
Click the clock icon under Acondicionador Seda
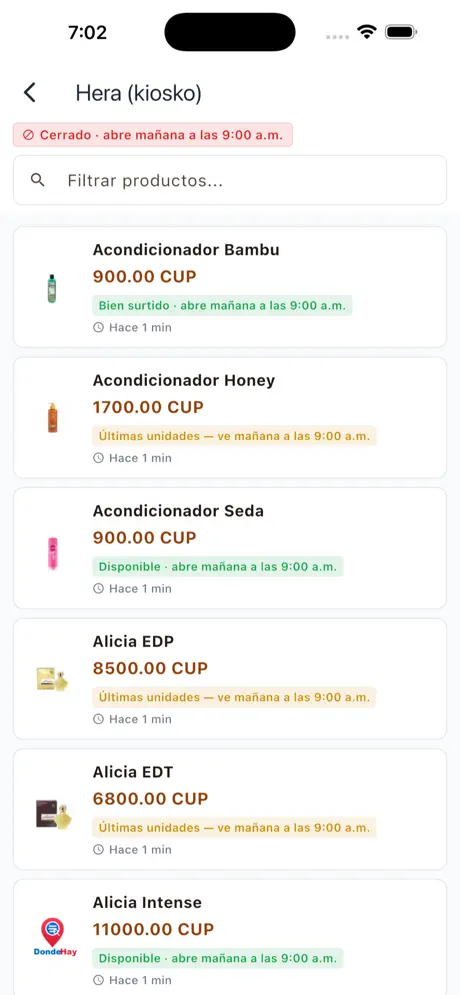pyautogui.click(x=98, y=588)
